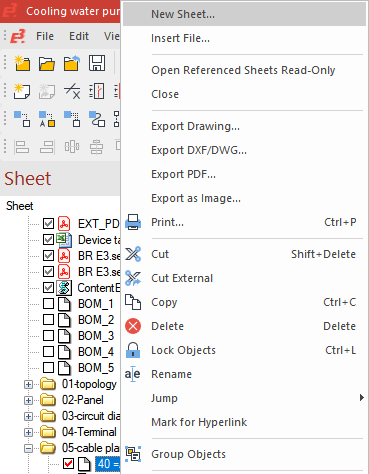Viewport: 369px width, 474px height.
Task: Expand the 03-circuit diagram folder
Action: point(28,416)
